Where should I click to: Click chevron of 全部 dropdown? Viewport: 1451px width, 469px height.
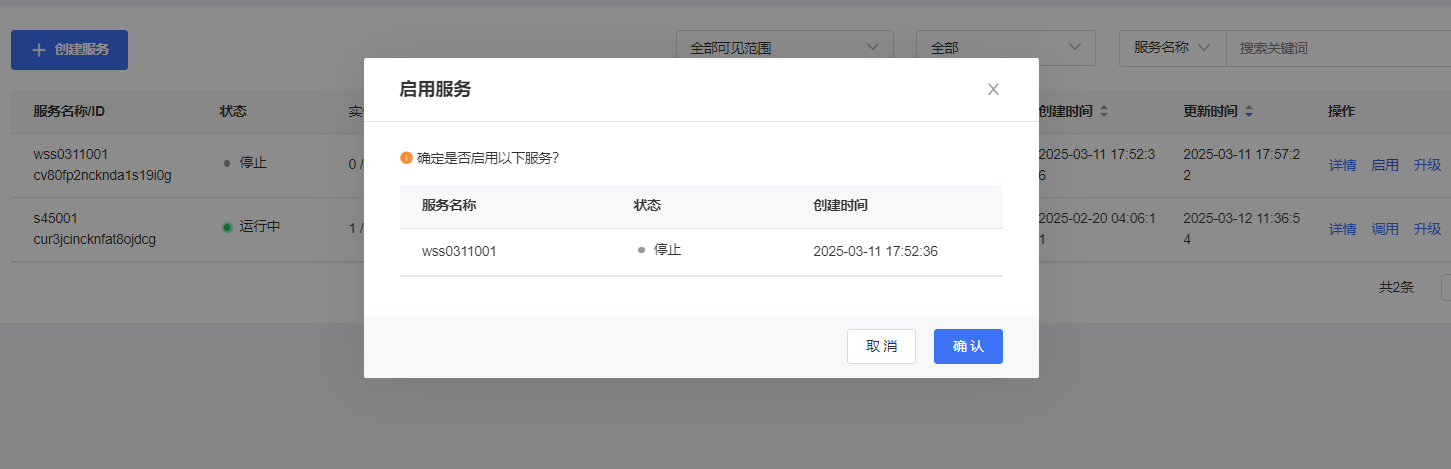(x=1075, y=47)
